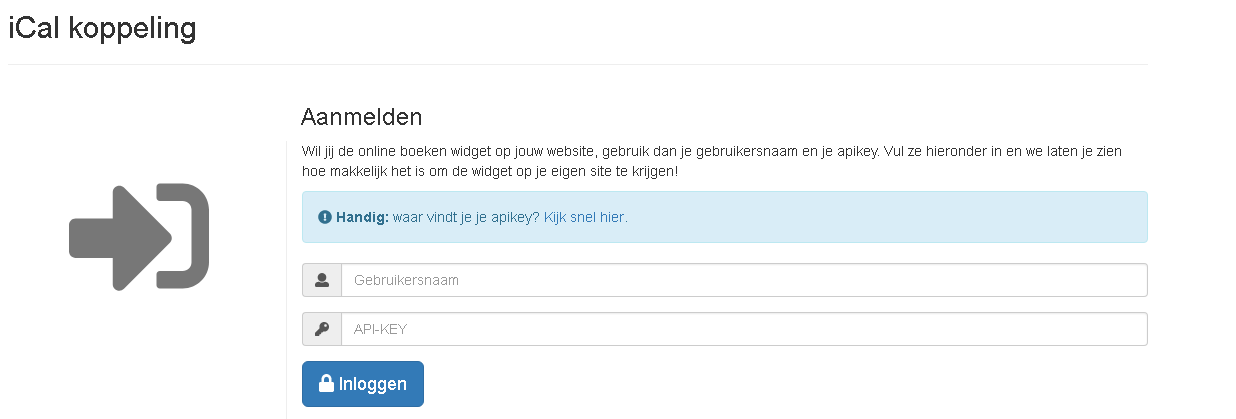Click the 'Inloggen' text label on the button
The width and height of the screenshot is (1236, 419).
(373, 384)
